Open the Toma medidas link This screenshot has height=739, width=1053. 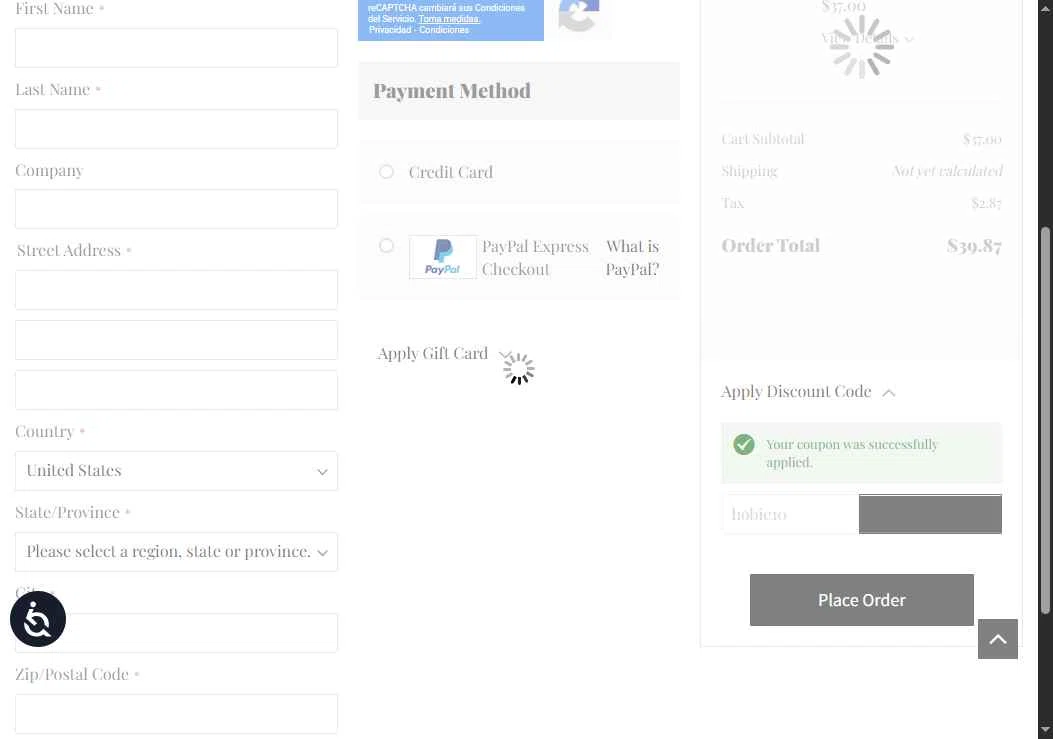pyautogui.click(x=449, y=19)
